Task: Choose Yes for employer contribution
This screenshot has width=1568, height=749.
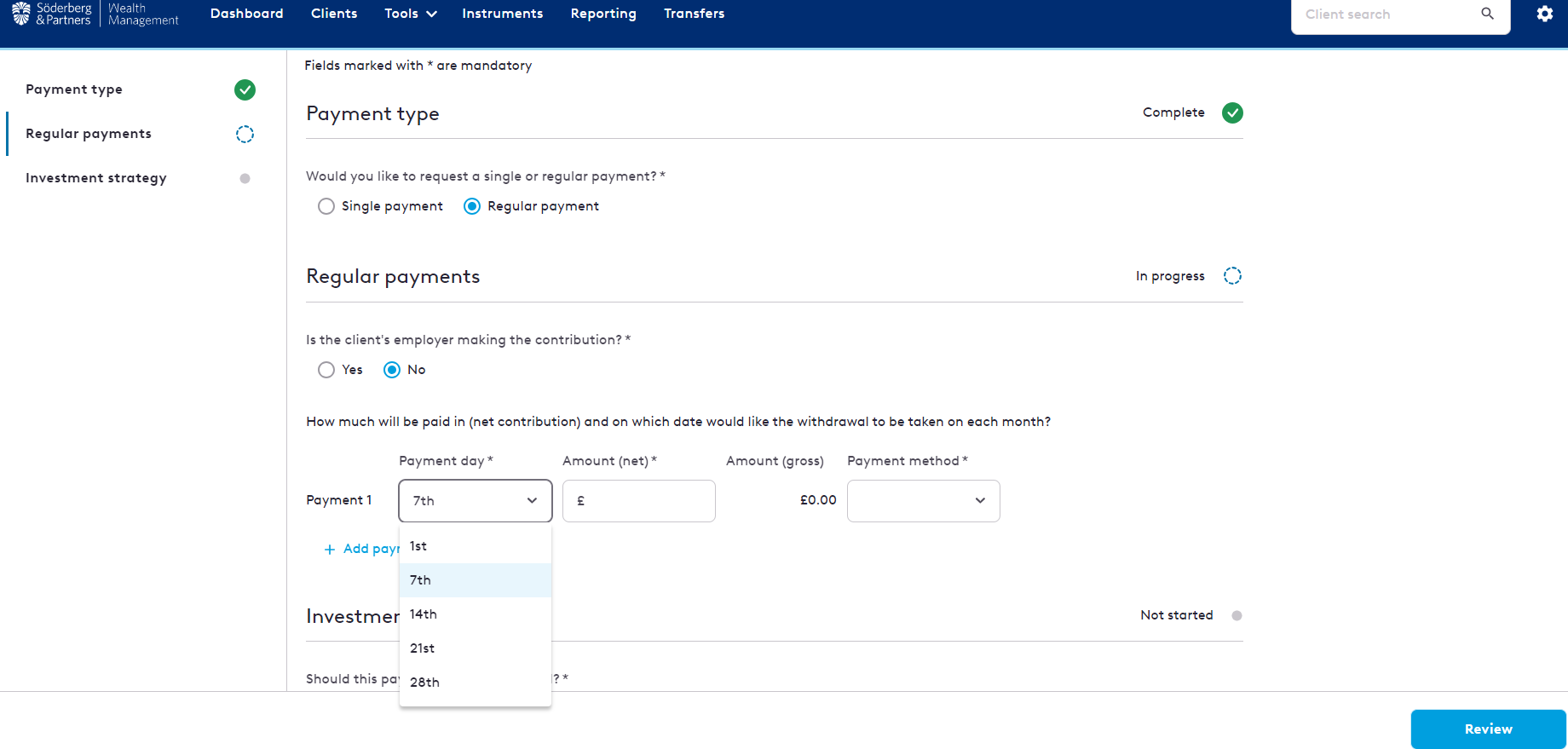Action: (x=326, y=370)
